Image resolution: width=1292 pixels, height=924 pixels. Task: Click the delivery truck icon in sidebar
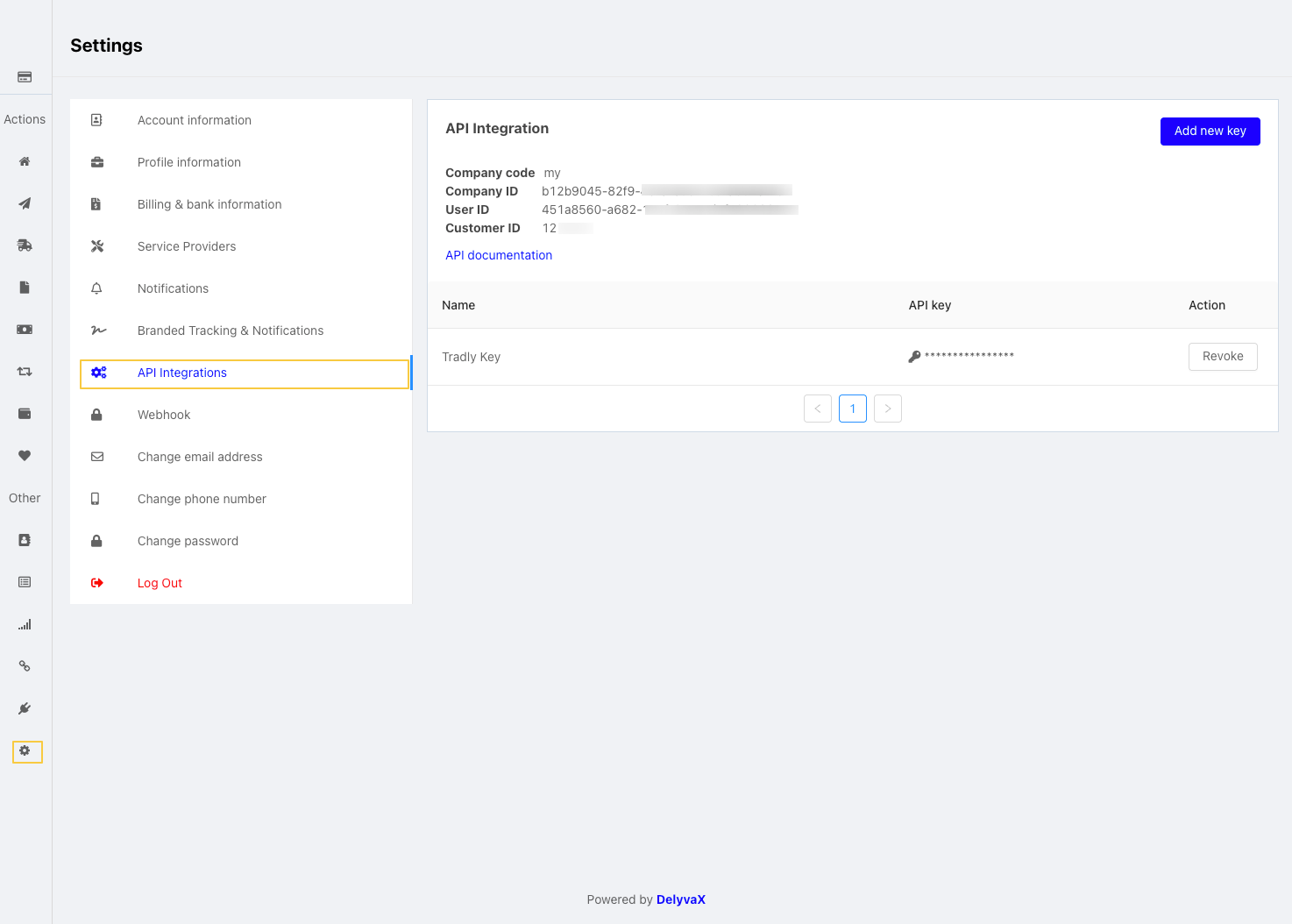pos(25,245)
